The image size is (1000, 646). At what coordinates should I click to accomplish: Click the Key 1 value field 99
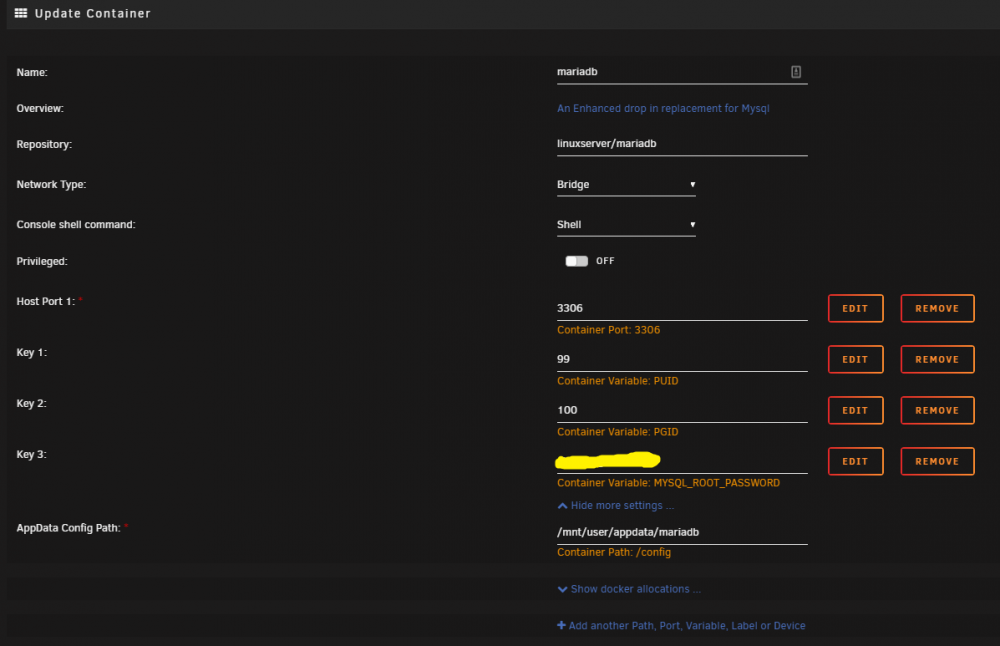(x=682, y=360)
